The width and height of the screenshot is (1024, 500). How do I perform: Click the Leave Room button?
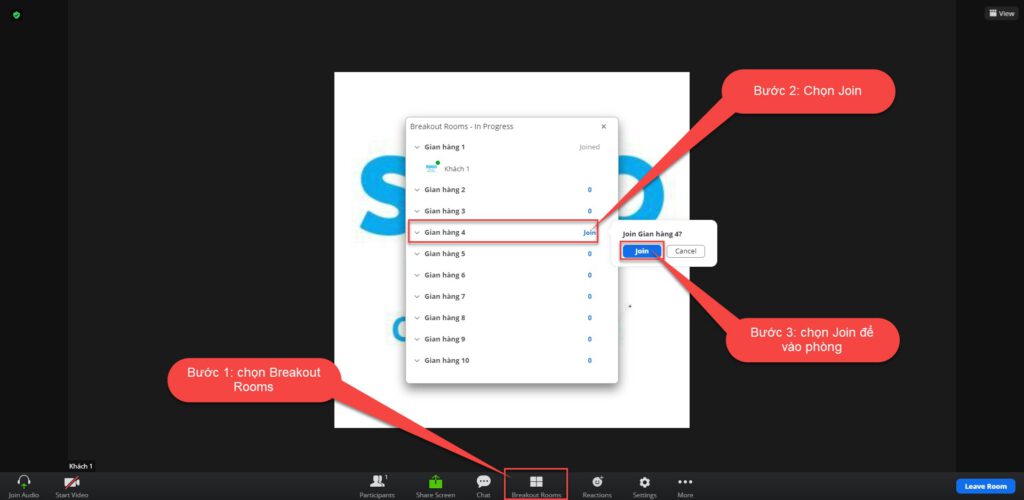pyautogui.click(x=985, y=486)
